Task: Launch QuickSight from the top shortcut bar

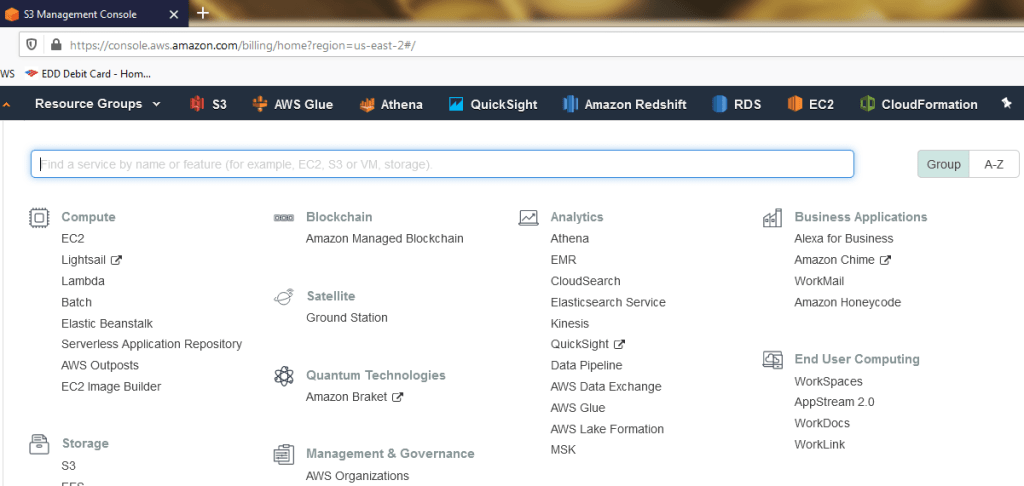Action: tap(493, 104)
